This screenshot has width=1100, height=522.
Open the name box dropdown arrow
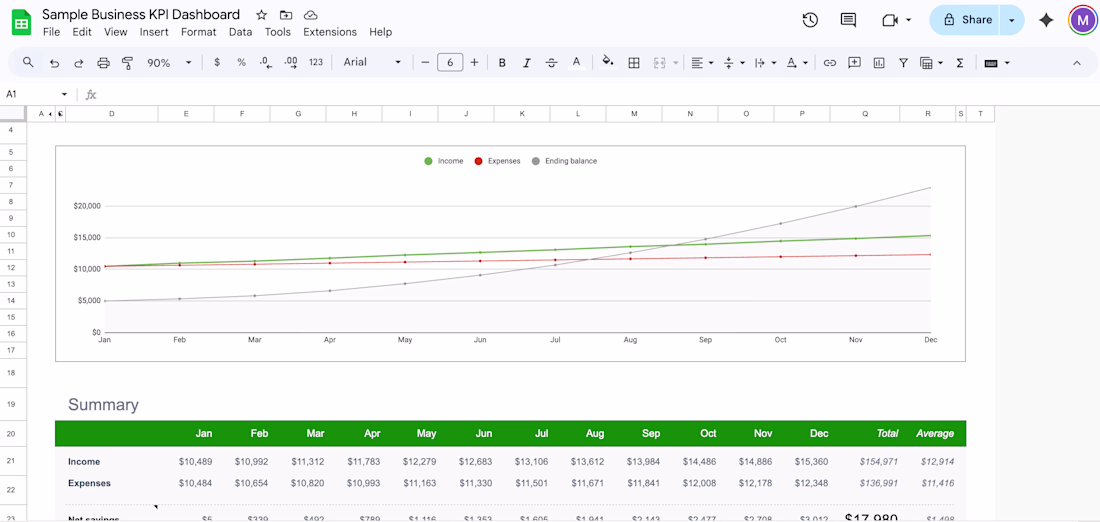(65, 94)
